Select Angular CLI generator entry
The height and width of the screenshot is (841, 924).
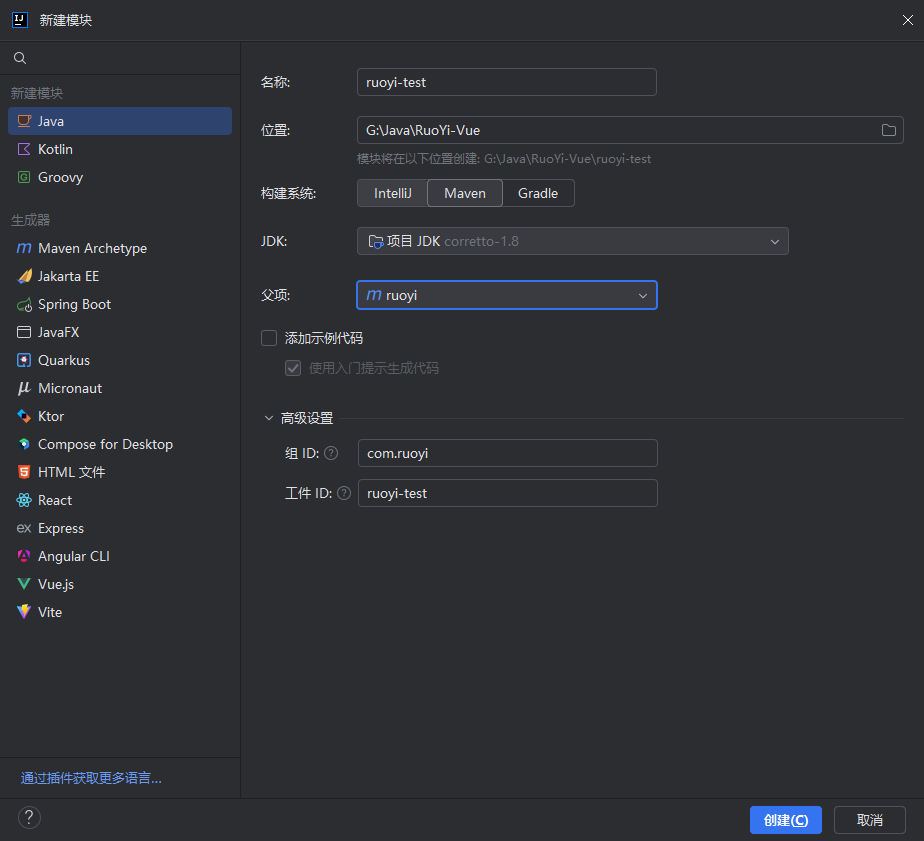tap(120, 556)
